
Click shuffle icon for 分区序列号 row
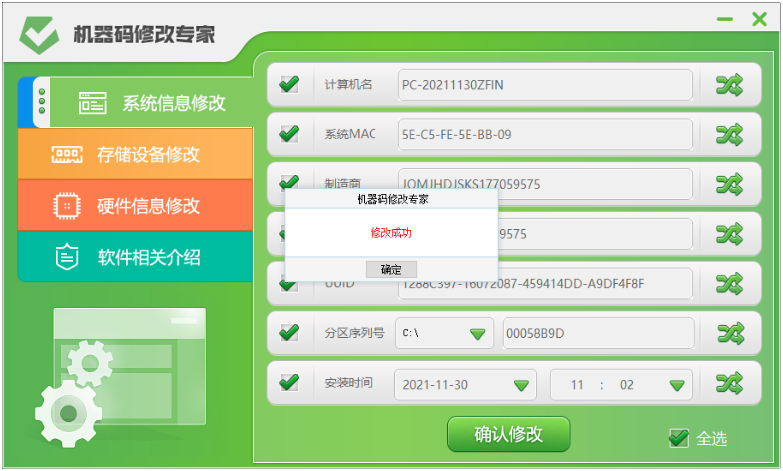pyautogui.click(x=729, y=333)
